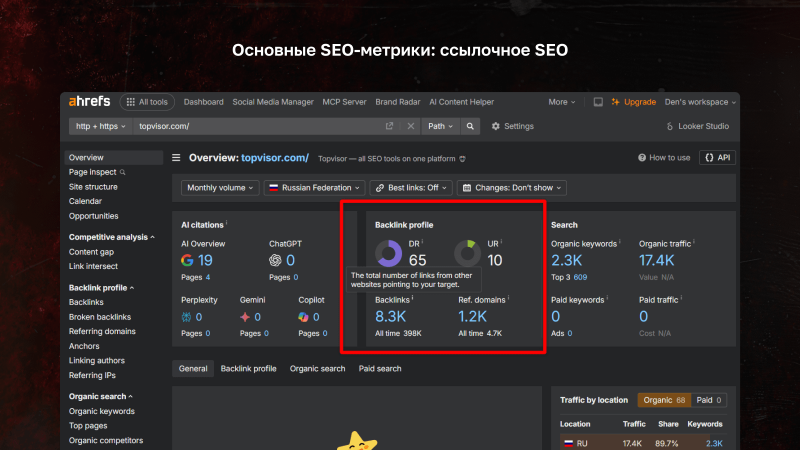Click the UR donut chart
Viewport: 800px width, 450px height.
pos(468,253)
